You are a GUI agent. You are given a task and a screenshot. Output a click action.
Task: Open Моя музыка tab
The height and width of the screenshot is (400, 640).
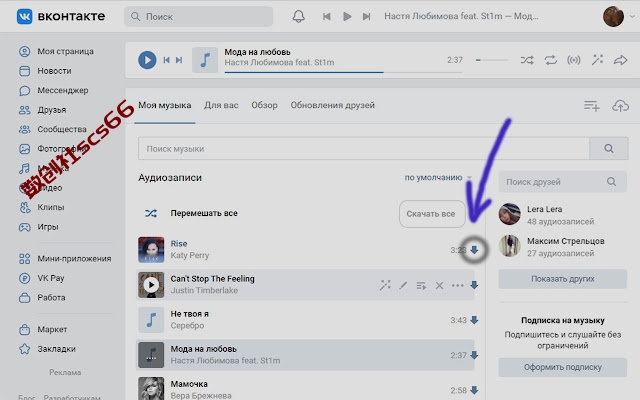(x=164, y=105)
